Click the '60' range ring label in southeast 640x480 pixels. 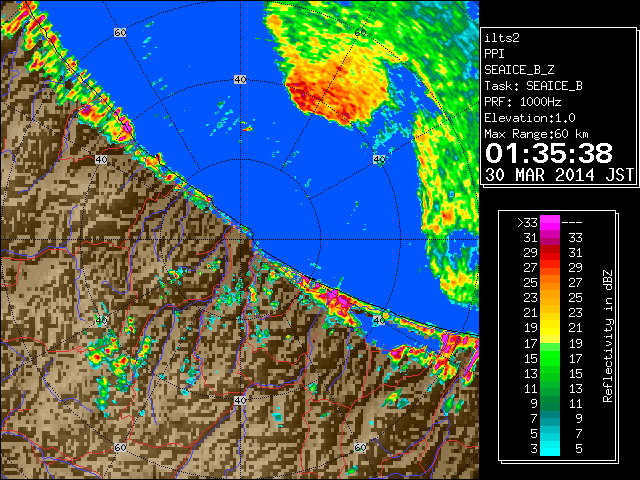pyautogui.click(x=360, y=447)
